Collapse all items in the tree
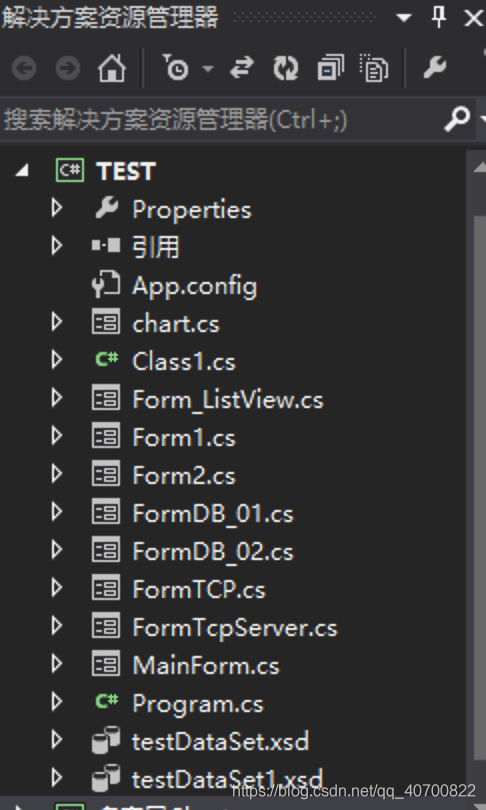 pos(331,68)
